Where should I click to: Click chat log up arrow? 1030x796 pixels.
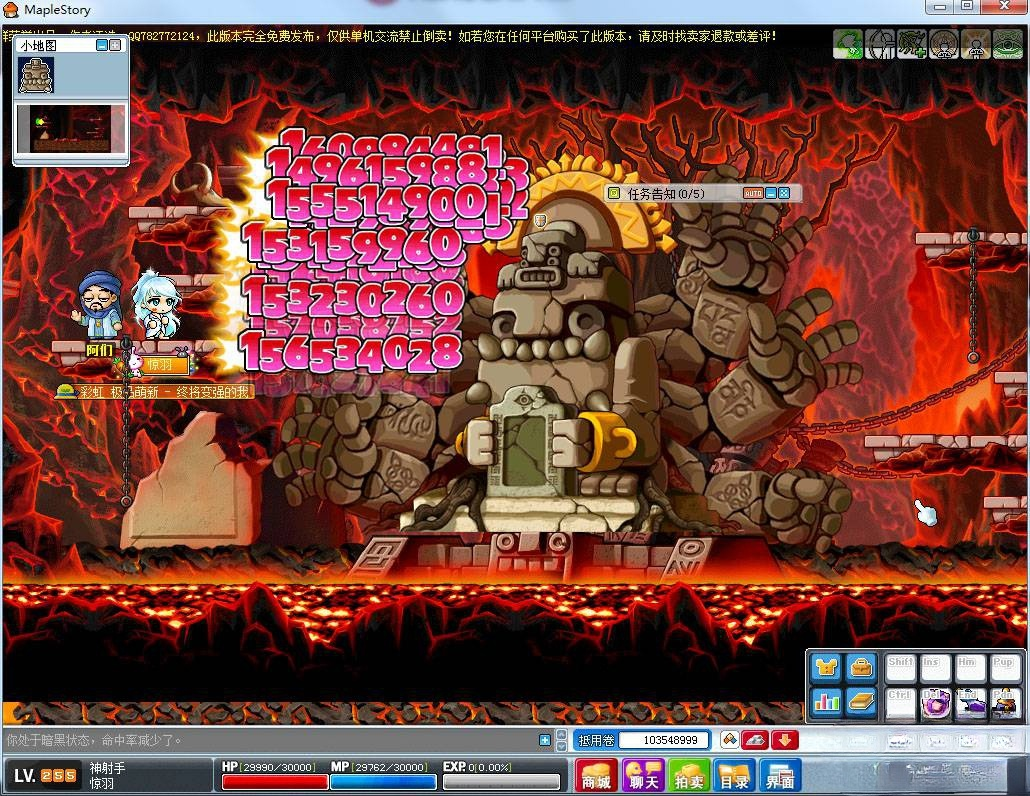(x=562, y=734)
